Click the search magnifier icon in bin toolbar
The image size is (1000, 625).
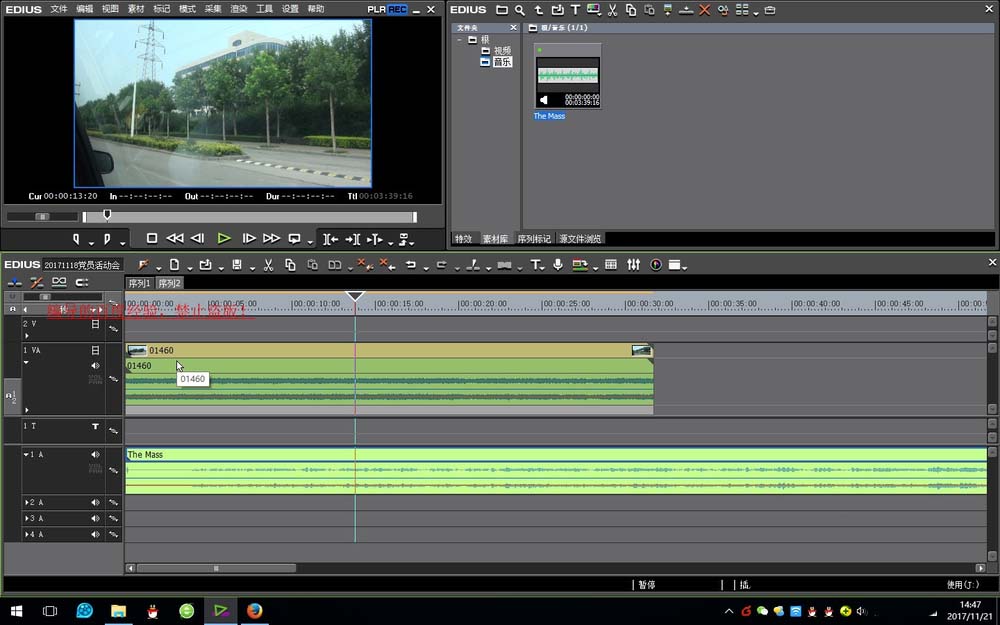(520, 10)
